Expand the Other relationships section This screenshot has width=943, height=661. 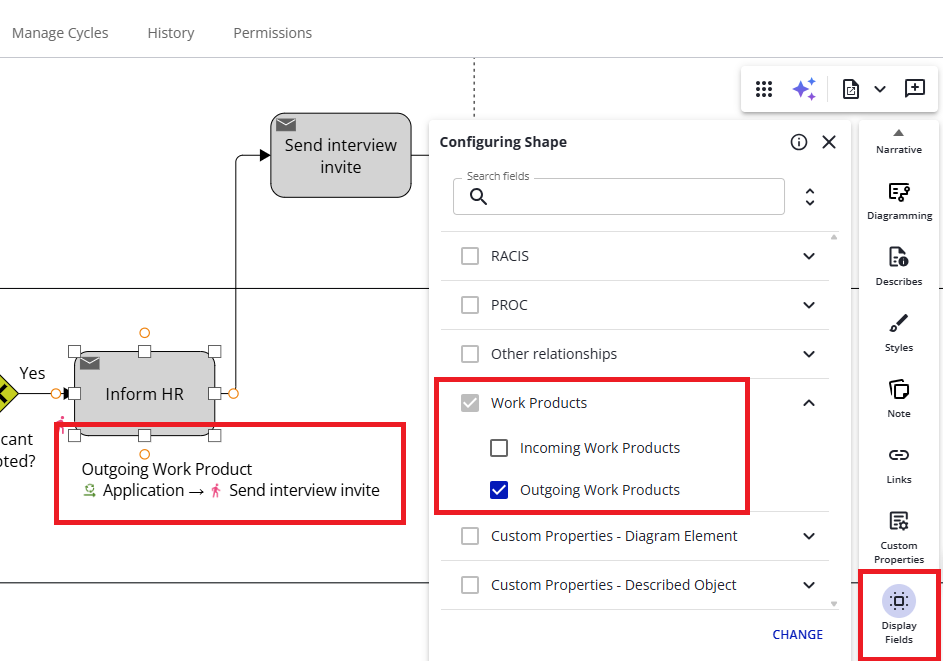[x=809, y=354]
